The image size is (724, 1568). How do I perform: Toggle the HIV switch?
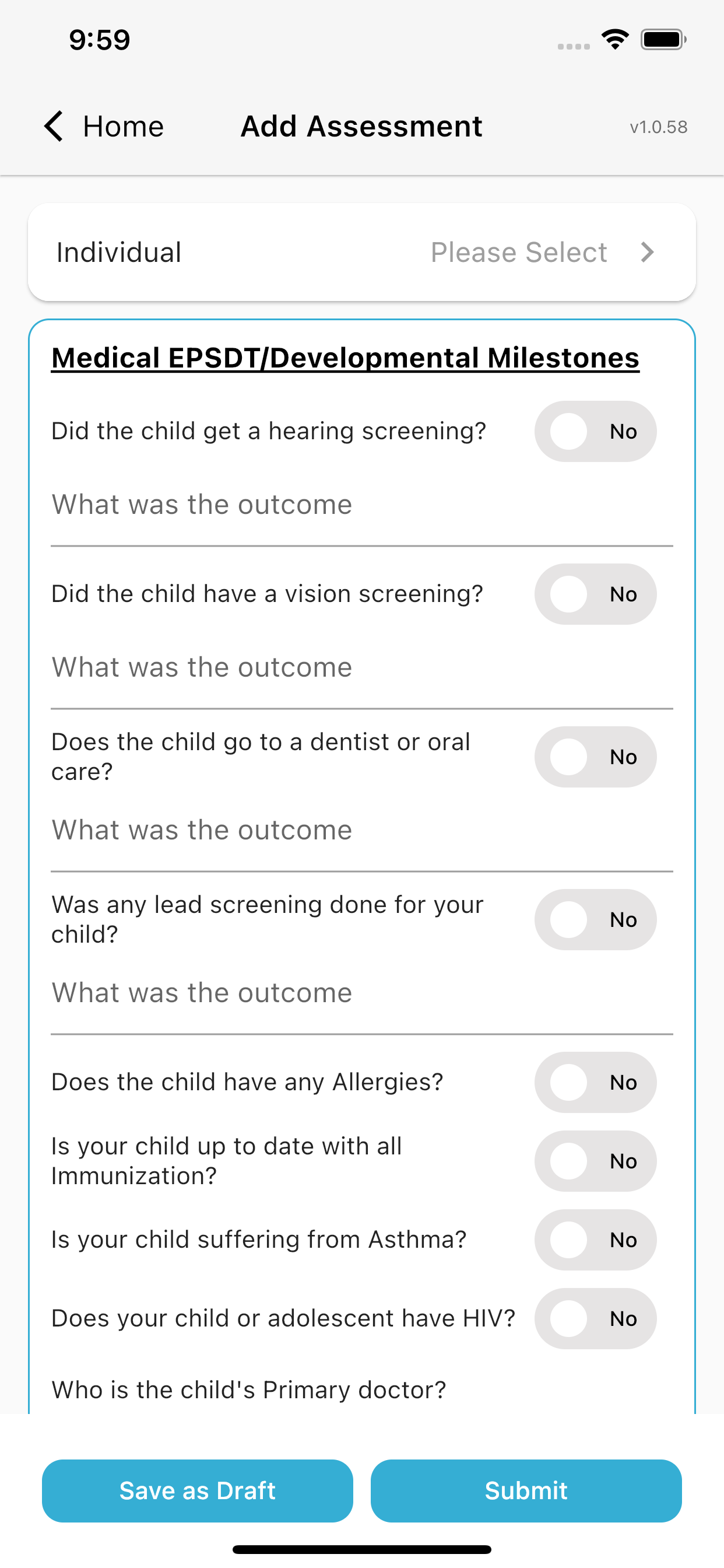595,1318
